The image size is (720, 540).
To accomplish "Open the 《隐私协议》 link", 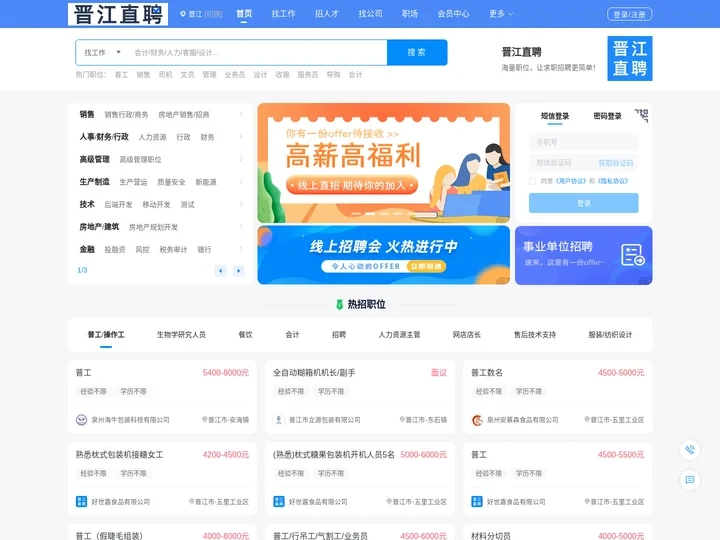I will [613, 181].
